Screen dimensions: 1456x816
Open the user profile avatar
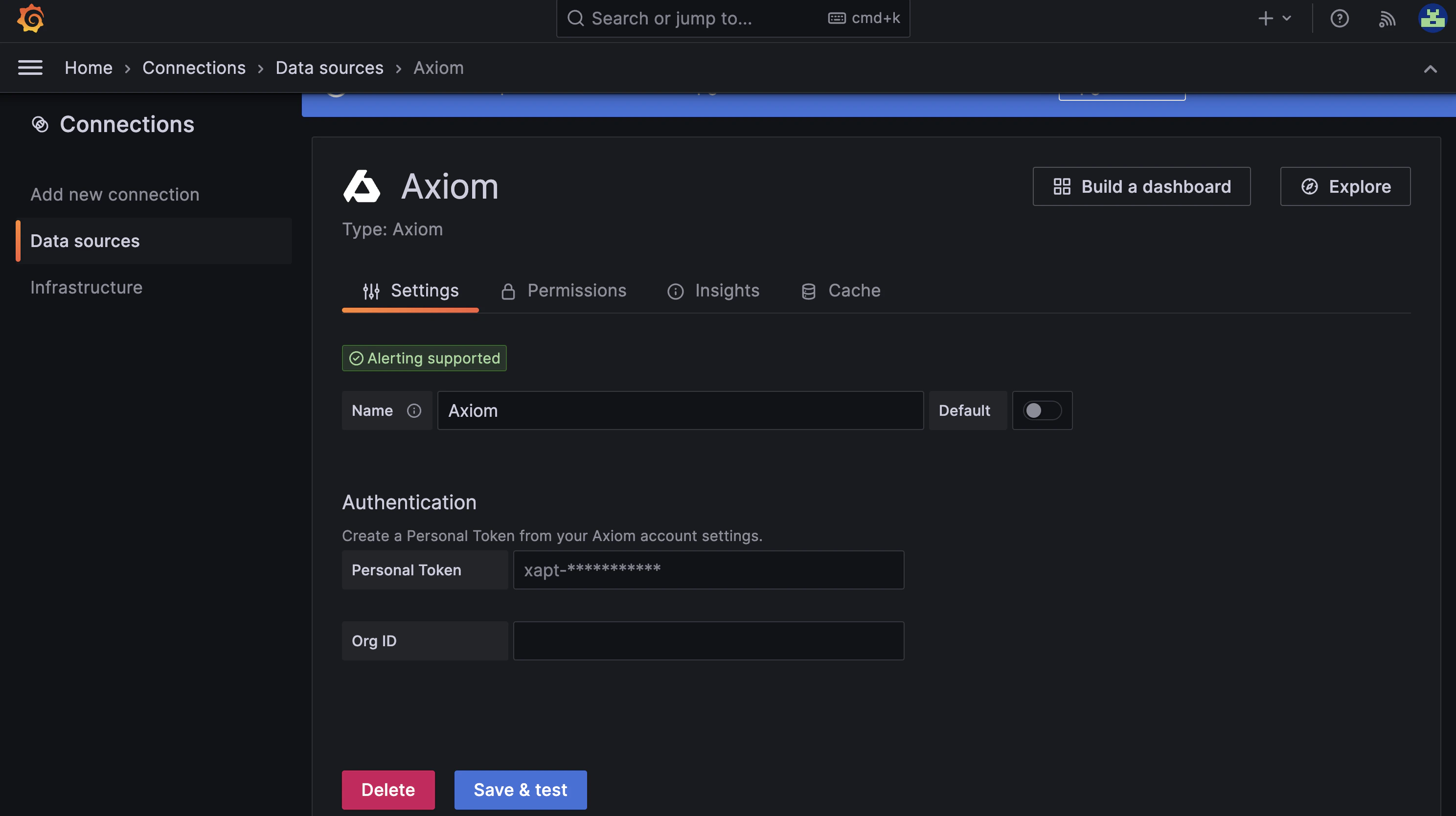[1432, 19]
